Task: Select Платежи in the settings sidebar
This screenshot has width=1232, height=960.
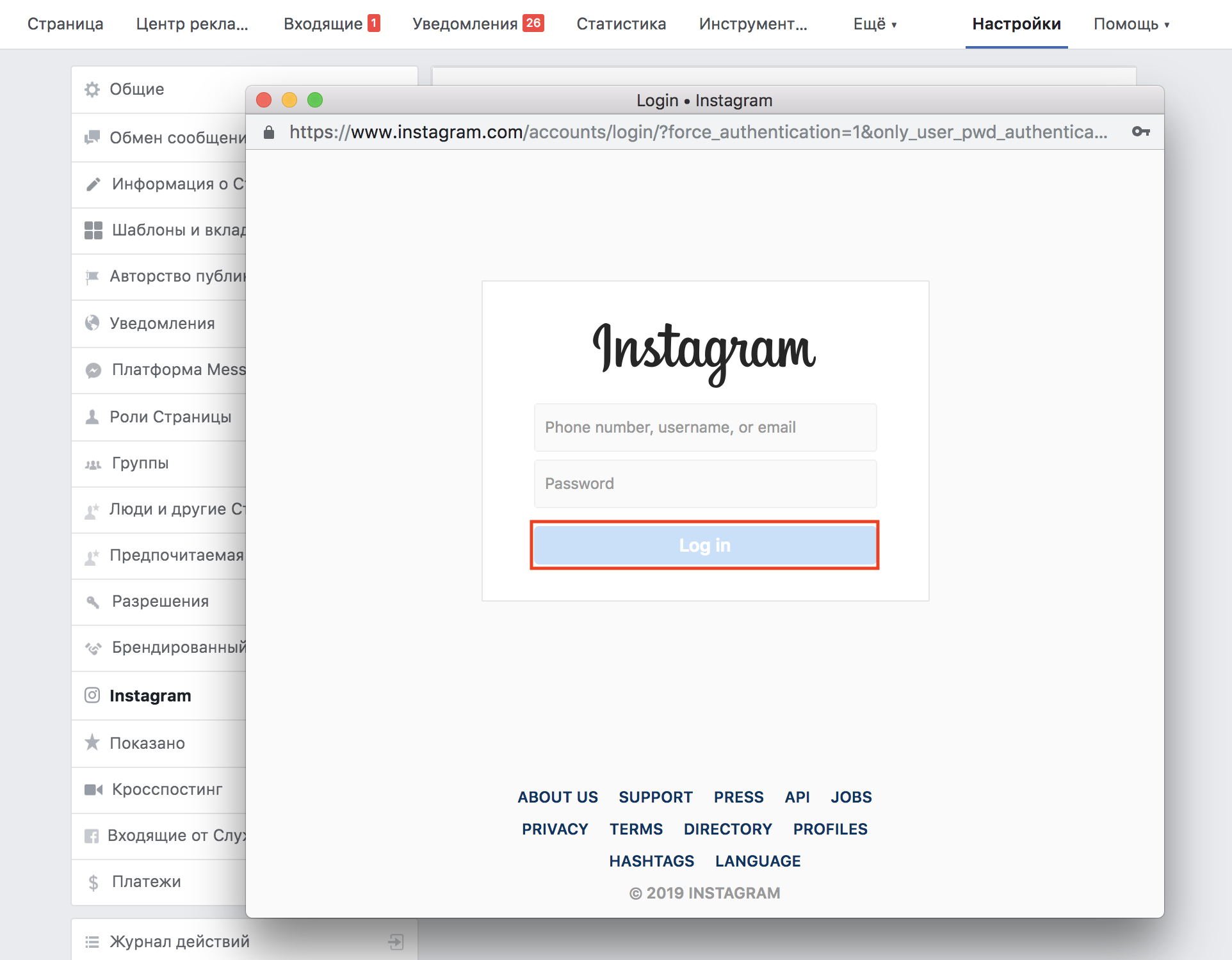Action: [147, 881]
